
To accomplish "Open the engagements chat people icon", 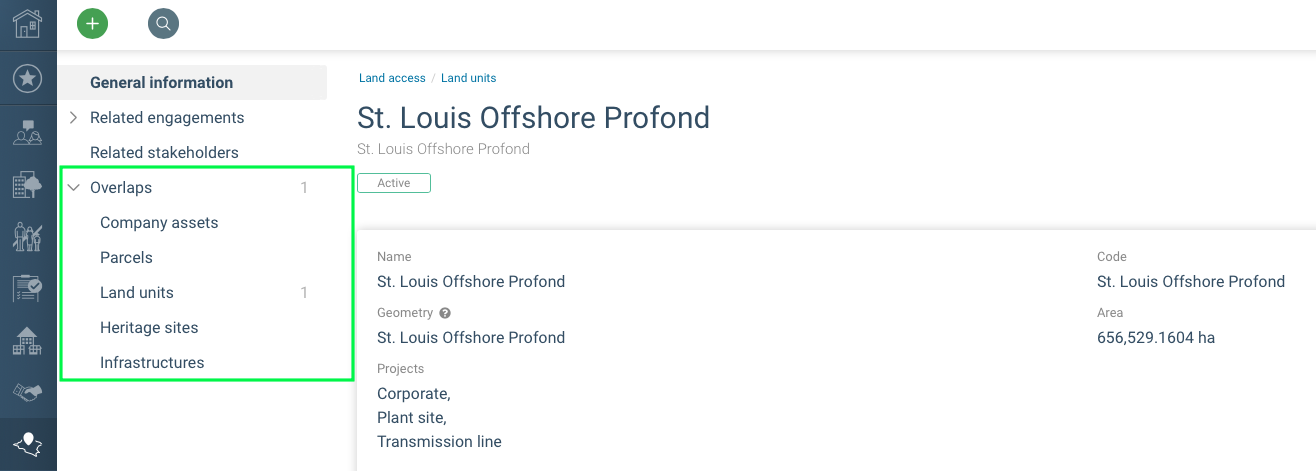I will point(27,131).
